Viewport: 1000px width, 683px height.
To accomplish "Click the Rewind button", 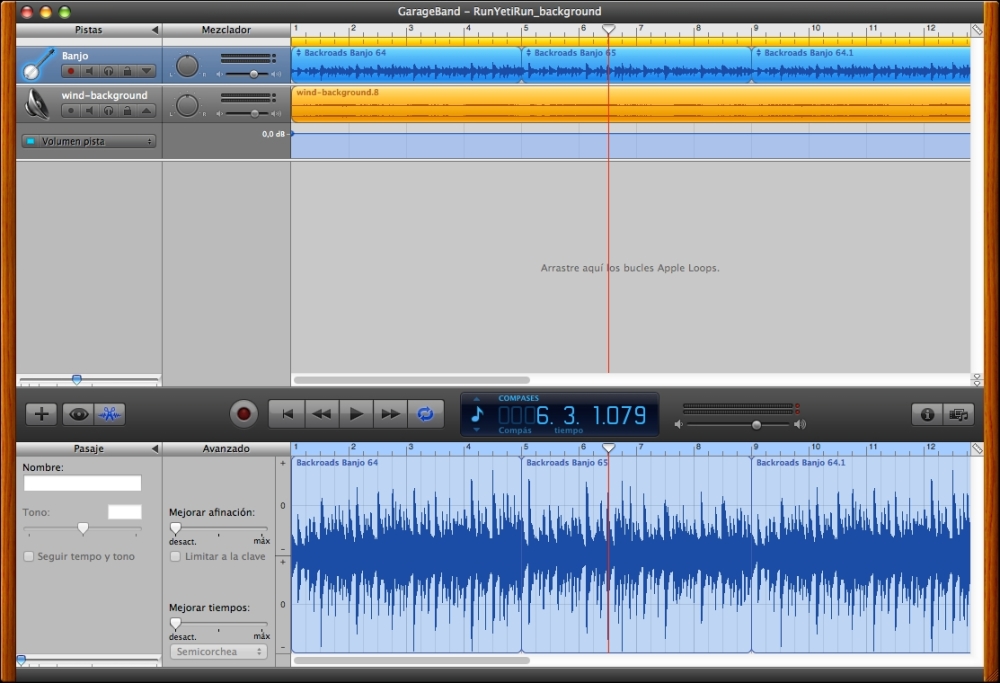I will (x=322, y=415).
